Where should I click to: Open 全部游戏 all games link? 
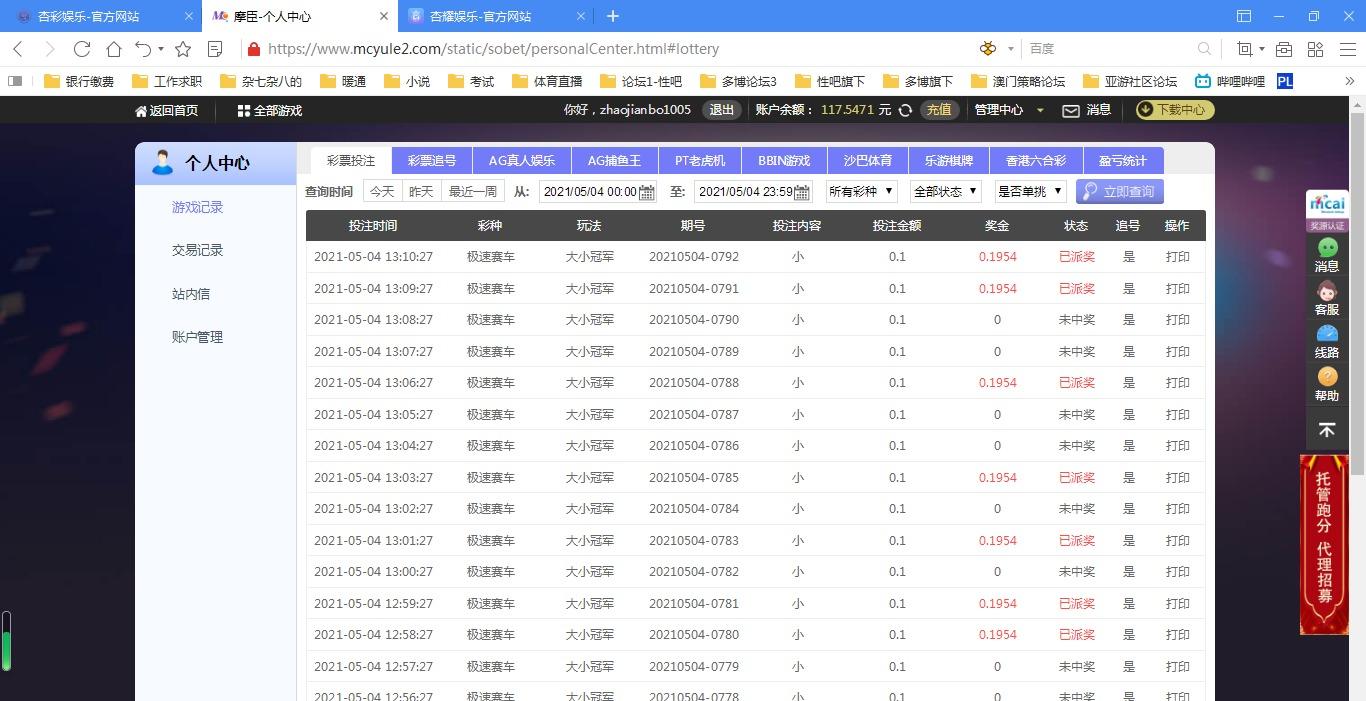(x=270, y=111)
